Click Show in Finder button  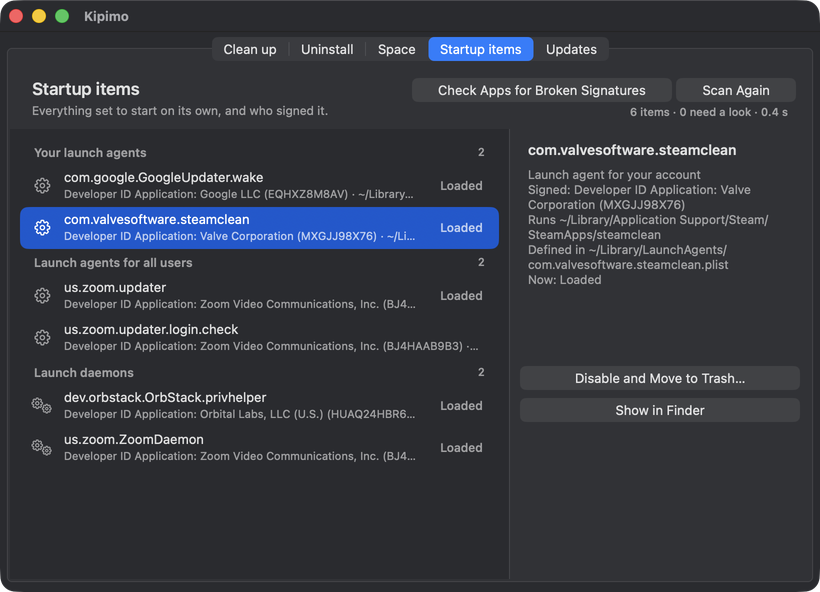[659, 410]
